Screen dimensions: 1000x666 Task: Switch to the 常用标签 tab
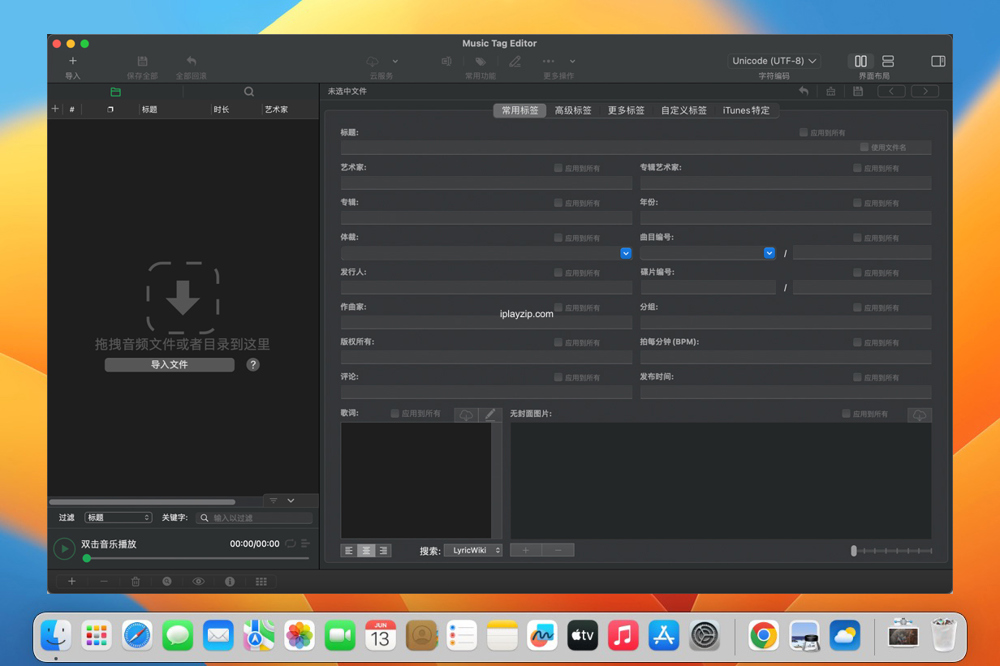pyautogui.click(x=520, y=110)
